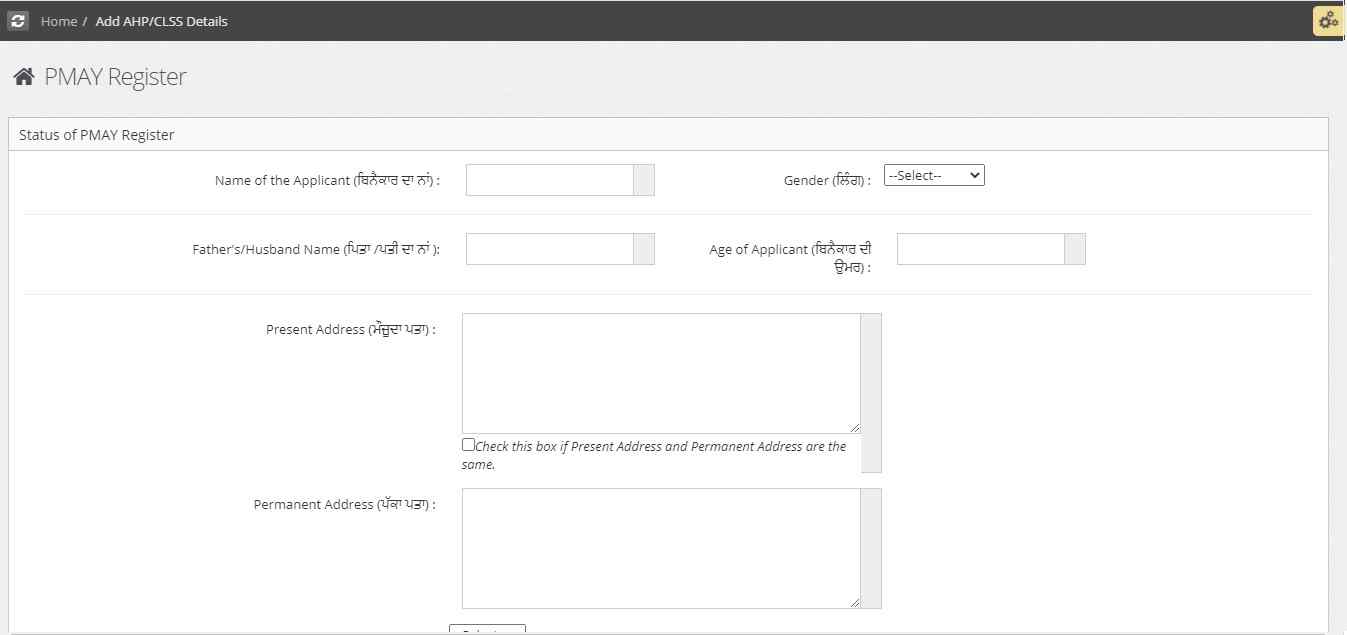Image resolution: width=1347 pixels, height=635 pixels.
Task: Open the Gender dropdown
Action: [934, 176]
